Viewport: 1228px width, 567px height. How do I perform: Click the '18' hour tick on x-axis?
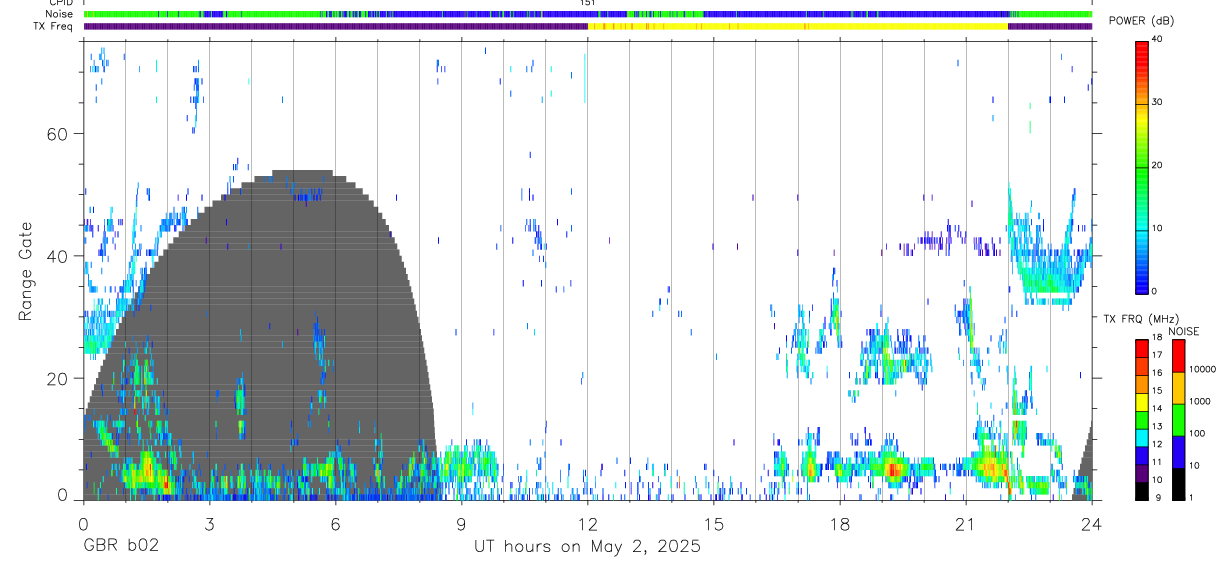pos(840,523)
